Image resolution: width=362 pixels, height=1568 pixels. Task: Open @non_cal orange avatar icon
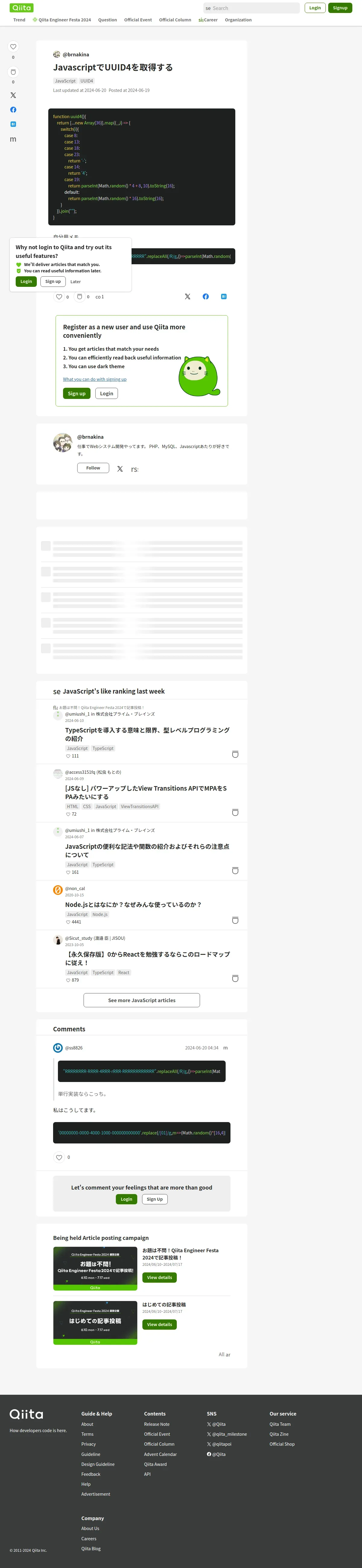(58, 890)
